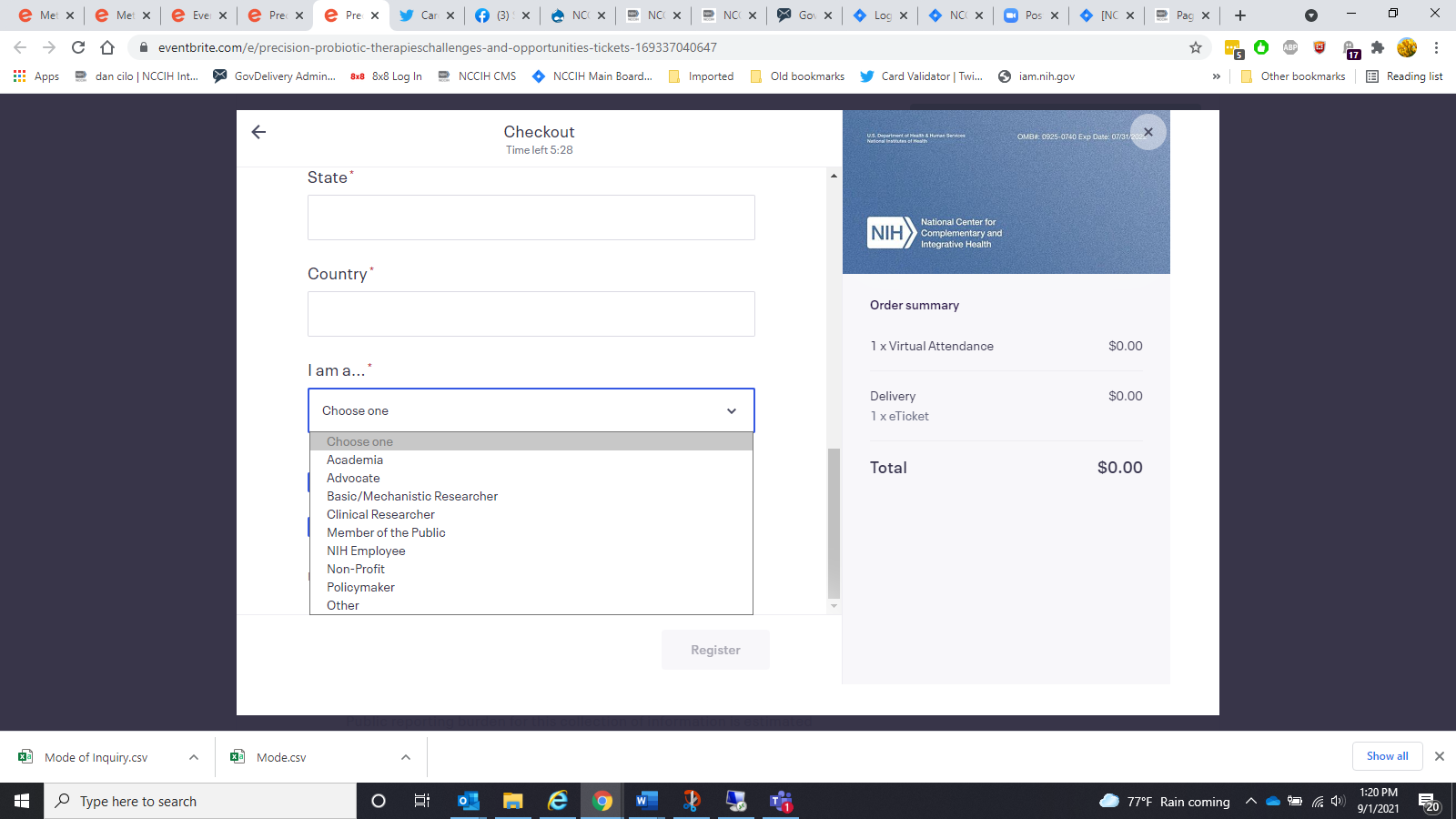Image resolution: width=1456 pixels, height=819 pixels.
Task: Select Academia from the dropdown list
Action: pyautogui.click(x=355, y=460)
